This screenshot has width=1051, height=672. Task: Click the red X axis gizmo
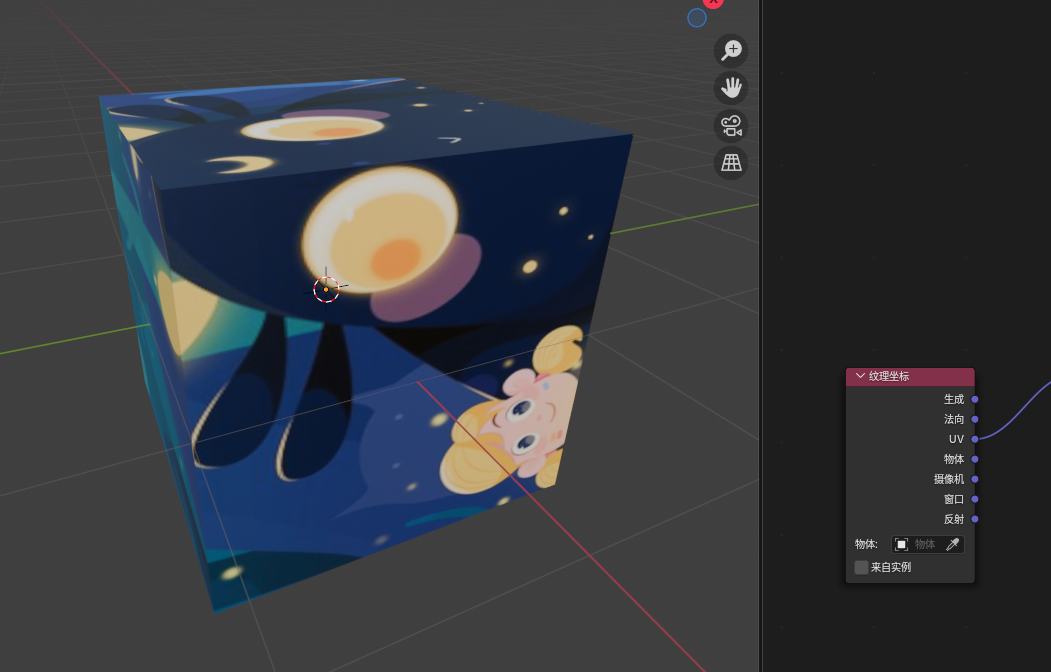pos(713,3)
